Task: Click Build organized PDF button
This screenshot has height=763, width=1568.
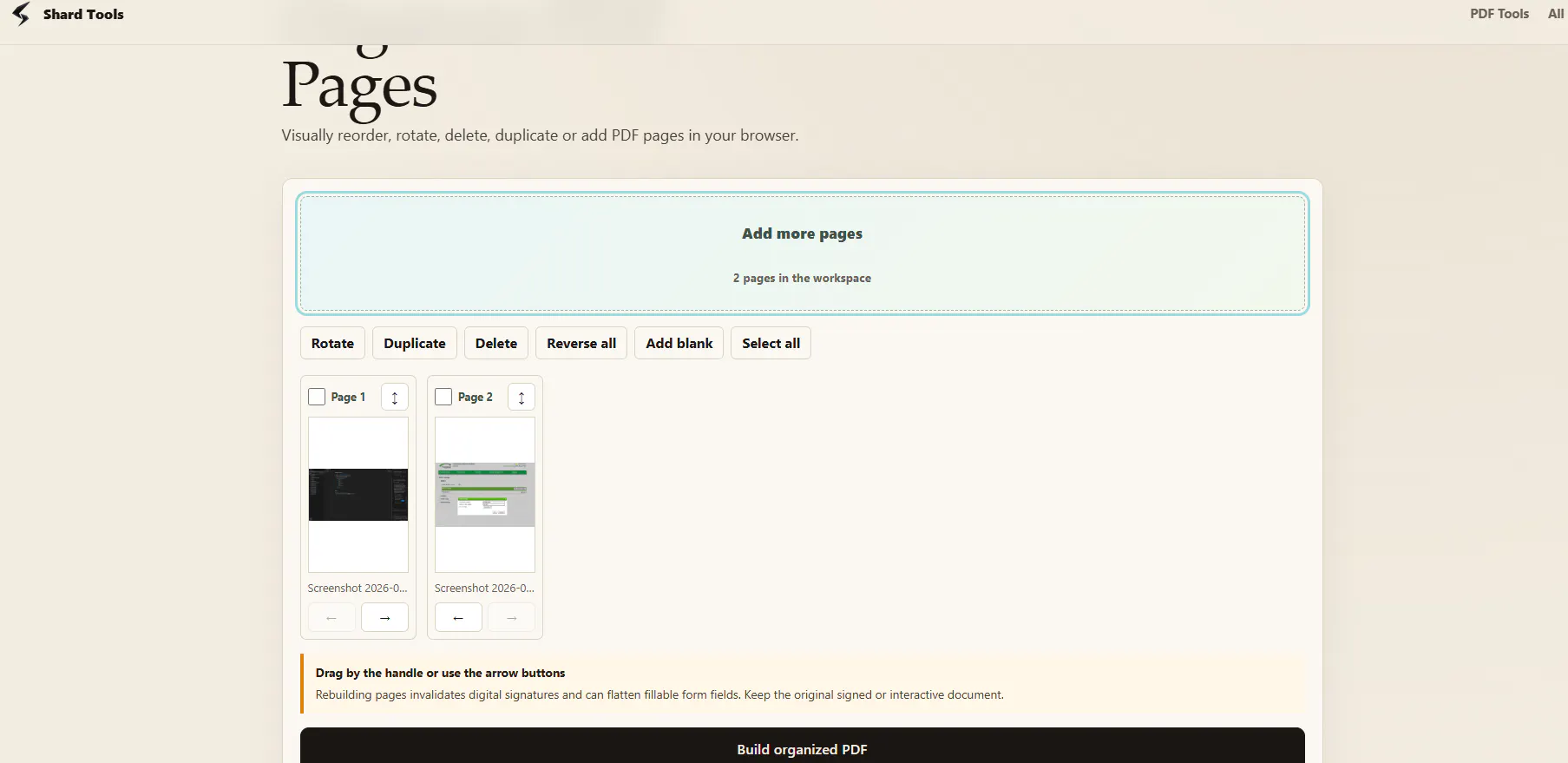Action: (803, 747)
